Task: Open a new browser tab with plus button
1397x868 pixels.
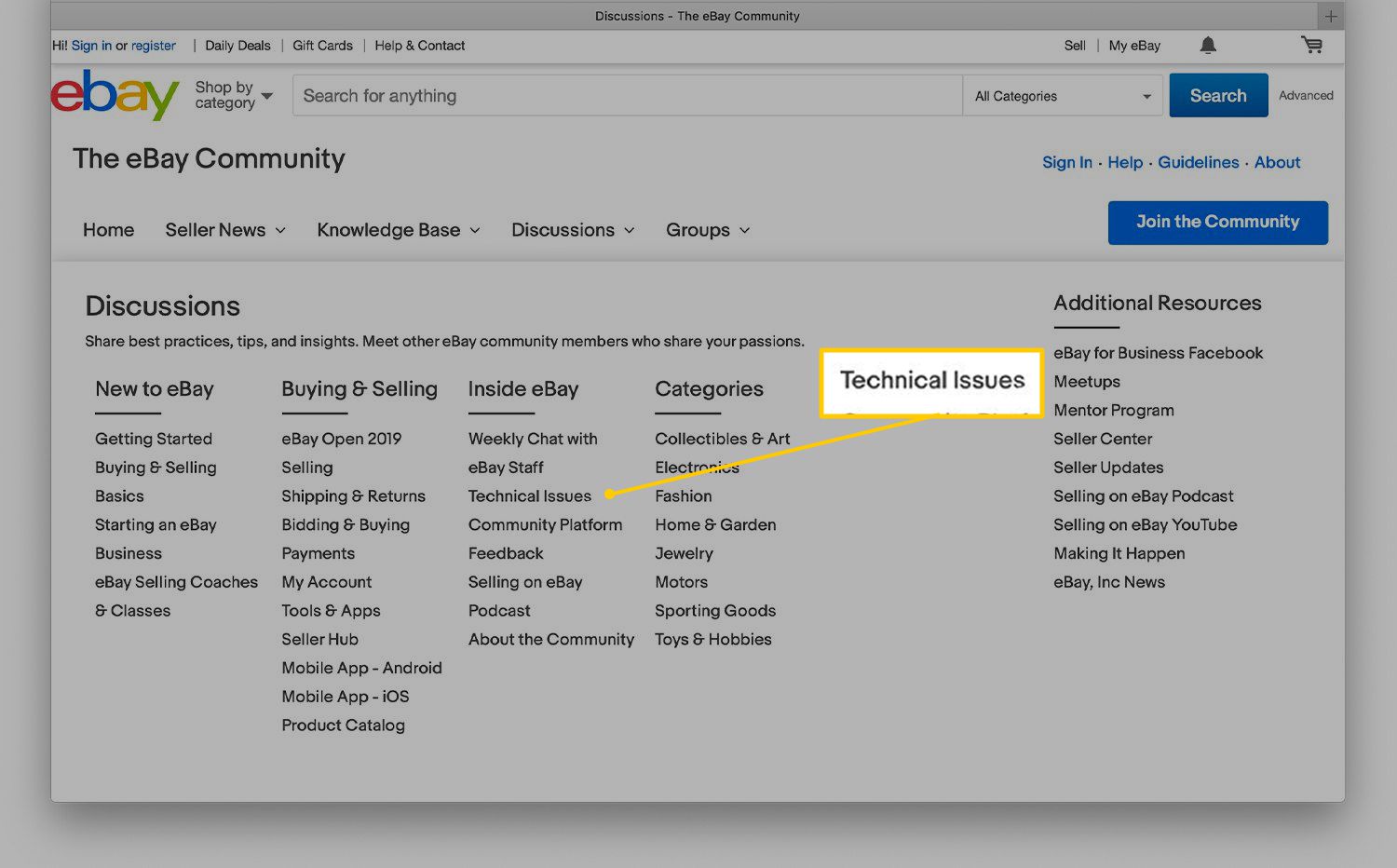Action: [1331, 16]
